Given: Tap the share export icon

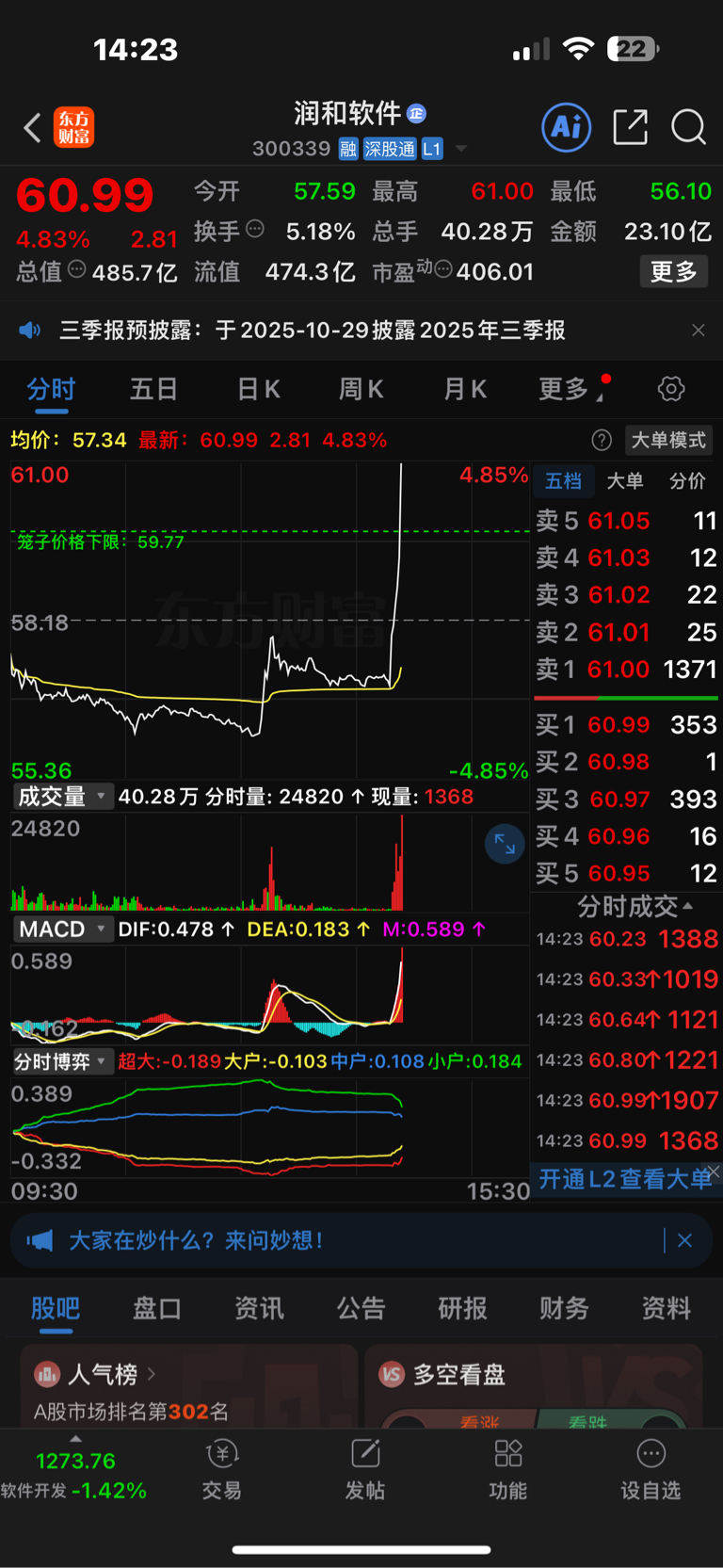Looking at the screenshot, I should (x=630, y=127).
